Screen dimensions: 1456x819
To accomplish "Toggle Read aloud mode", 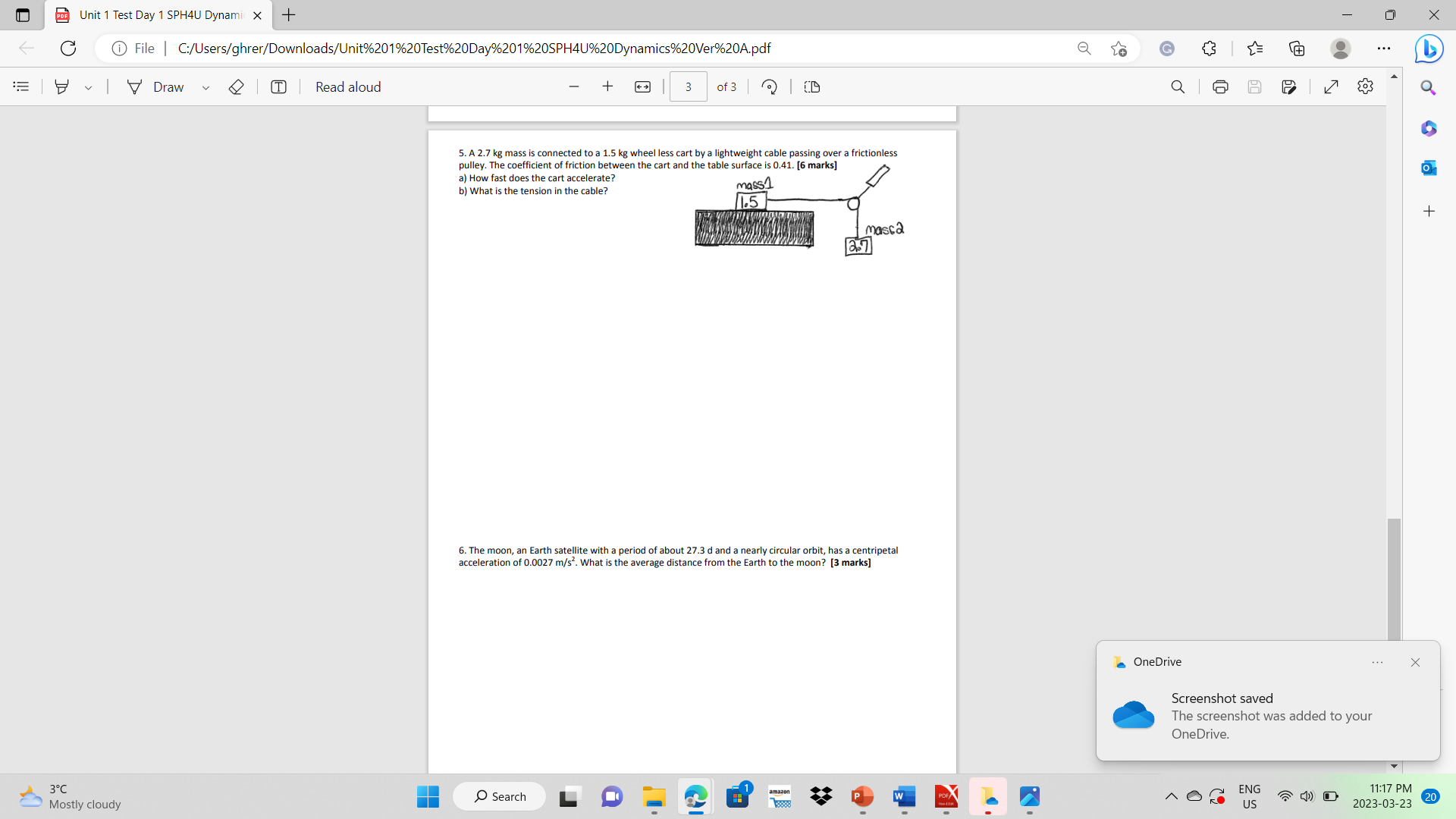I will coord(348,86).
